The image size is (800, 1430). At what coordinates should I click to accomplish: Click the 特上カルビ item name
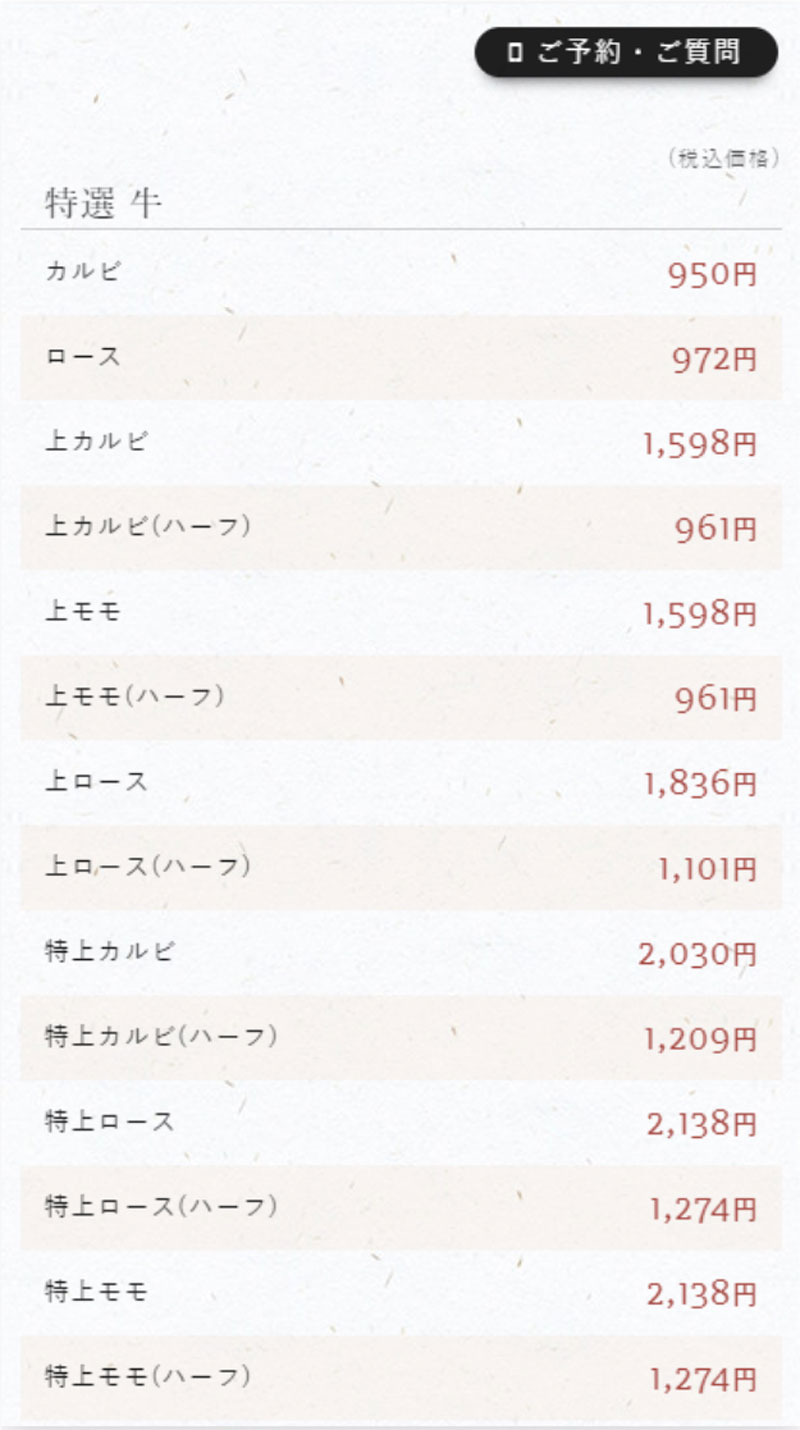pos(110,951)
